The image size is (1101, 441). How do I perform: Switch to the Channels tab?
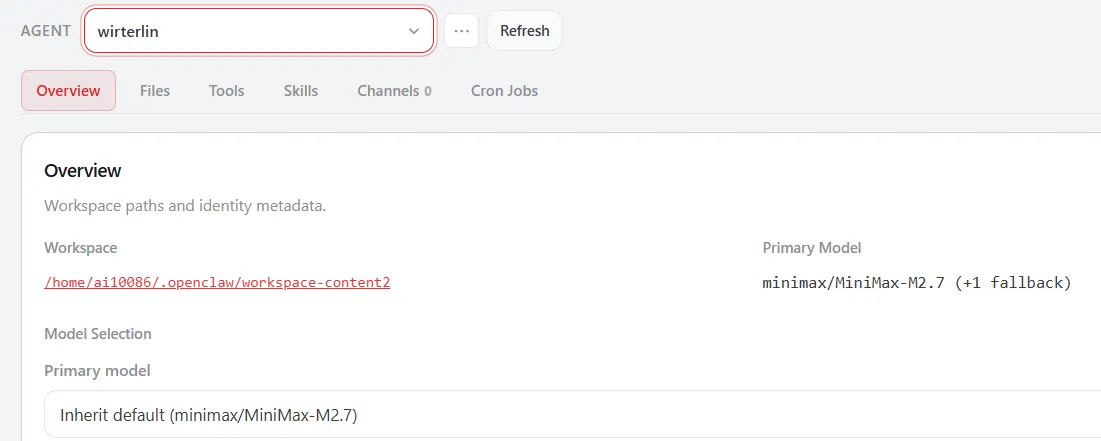[388, 90]
